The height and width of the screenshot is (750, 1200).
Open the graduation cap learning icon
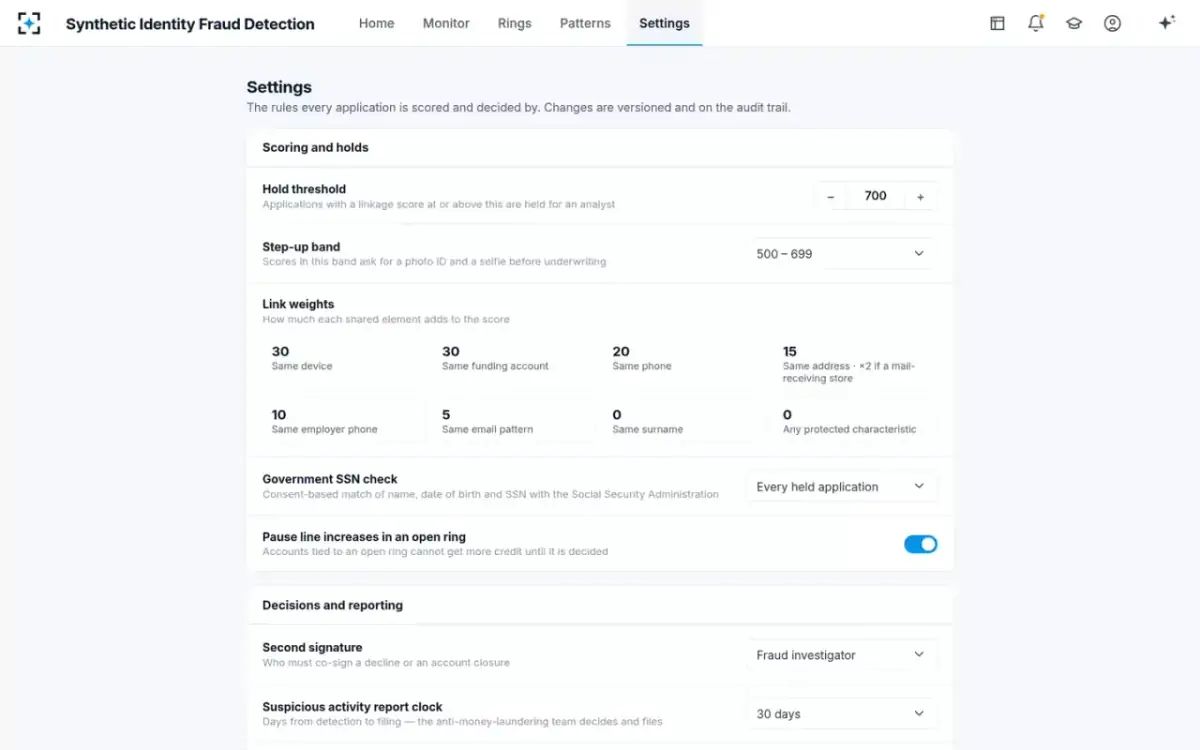pos(1074,23)
